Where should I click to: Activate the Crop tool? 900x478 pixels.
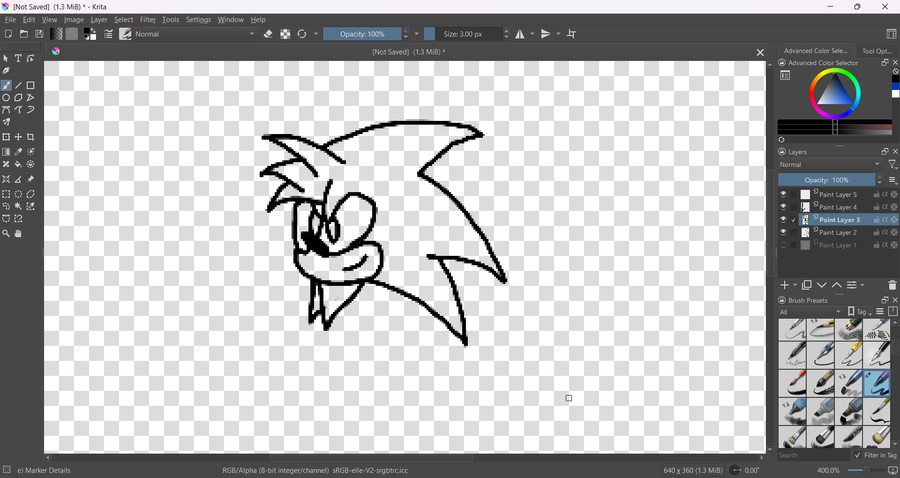coord(30,137)
